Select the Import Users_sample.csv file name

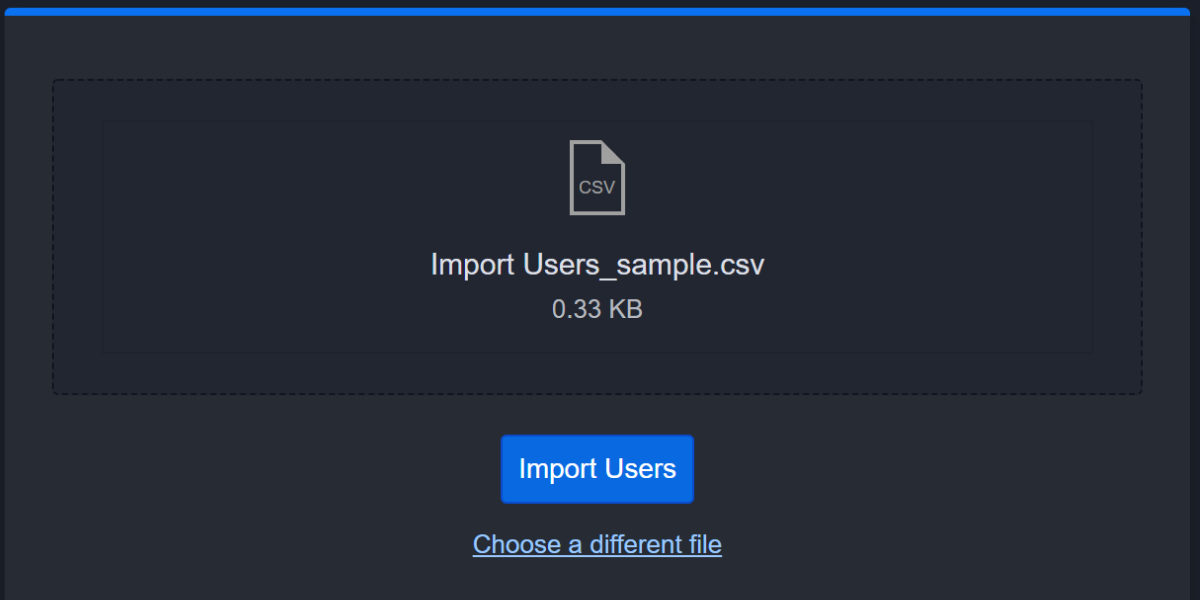point(597,265)
